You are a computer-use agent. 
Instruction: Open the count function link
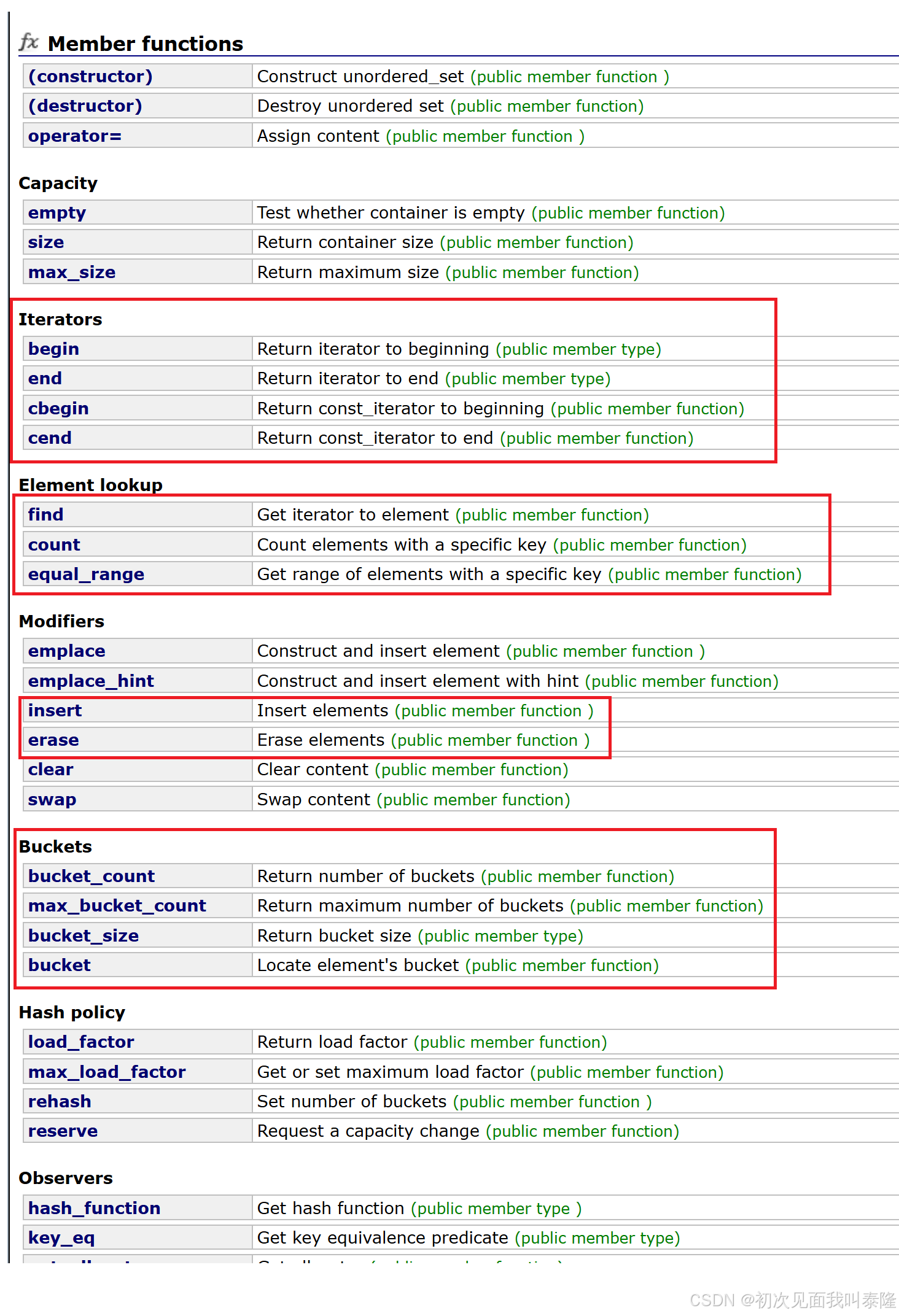(54, 544)
